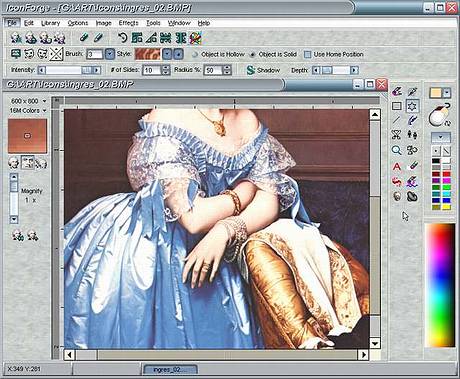Click the Magnify scrollbar up arrow

[14, 178]
